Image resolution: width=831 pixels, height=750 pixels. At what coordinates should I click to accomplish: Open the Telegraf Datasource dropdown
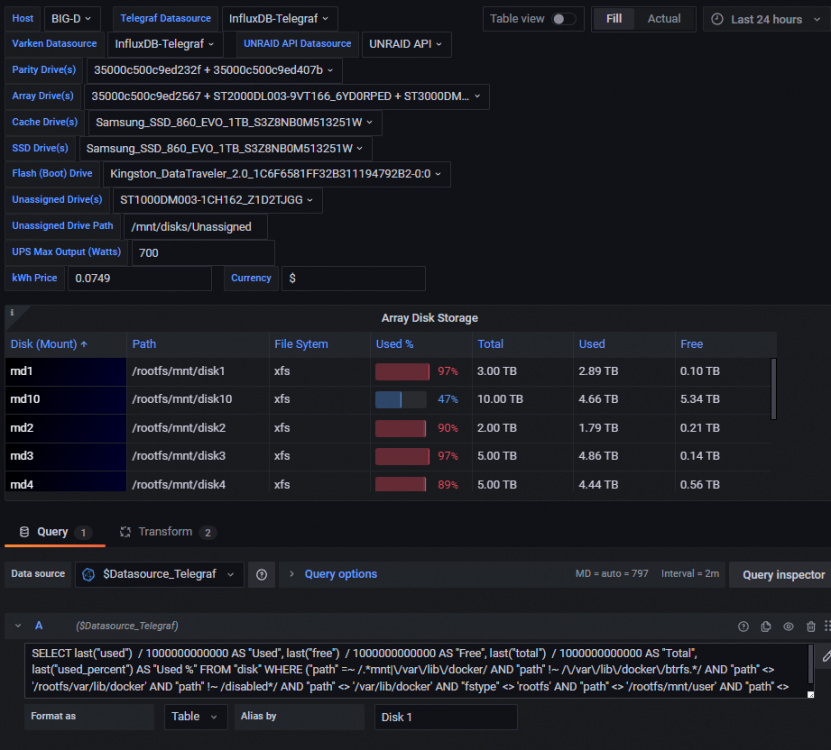click(279, 19)
